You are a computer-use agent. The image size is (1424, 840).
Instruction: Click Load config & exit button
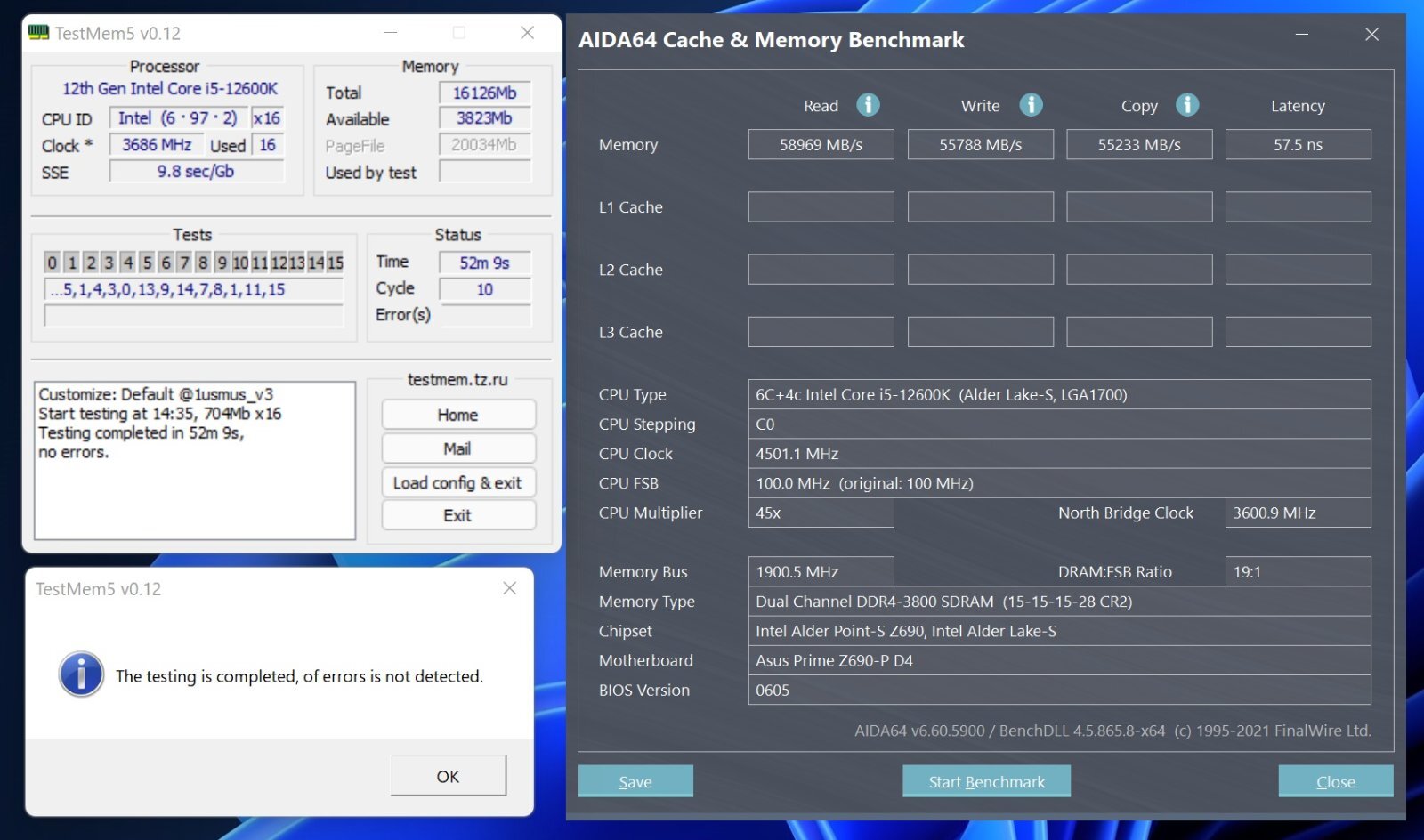458,482
